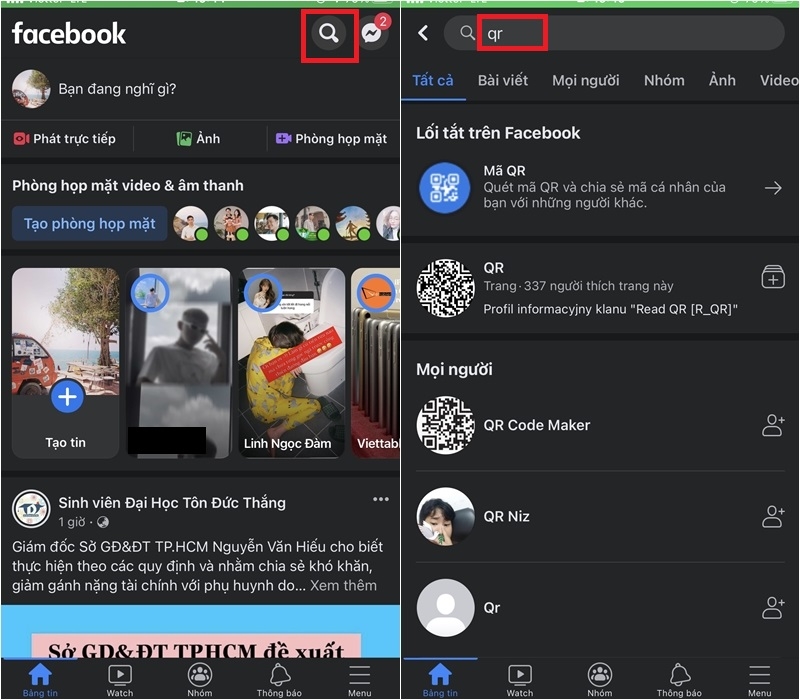Tap 'QR Code Maker' name
The width and height of the screenshot is (800, 700).
tap(537, 425)
